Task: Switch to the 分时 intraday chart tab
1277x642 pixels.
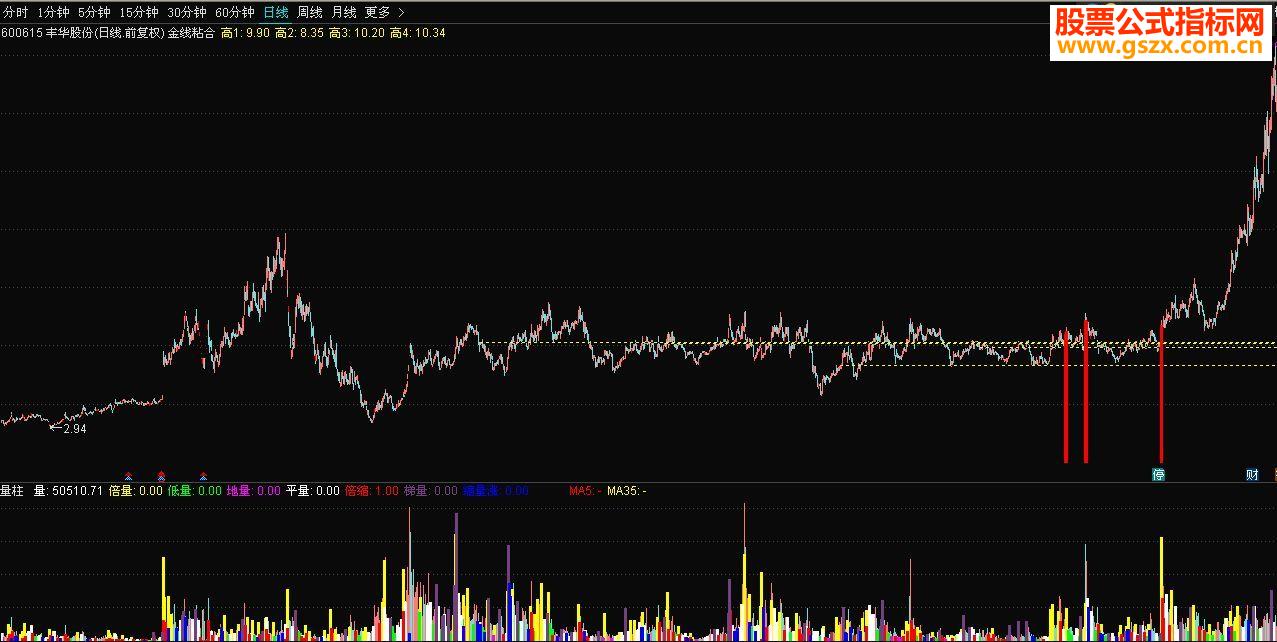Action: 15,13
